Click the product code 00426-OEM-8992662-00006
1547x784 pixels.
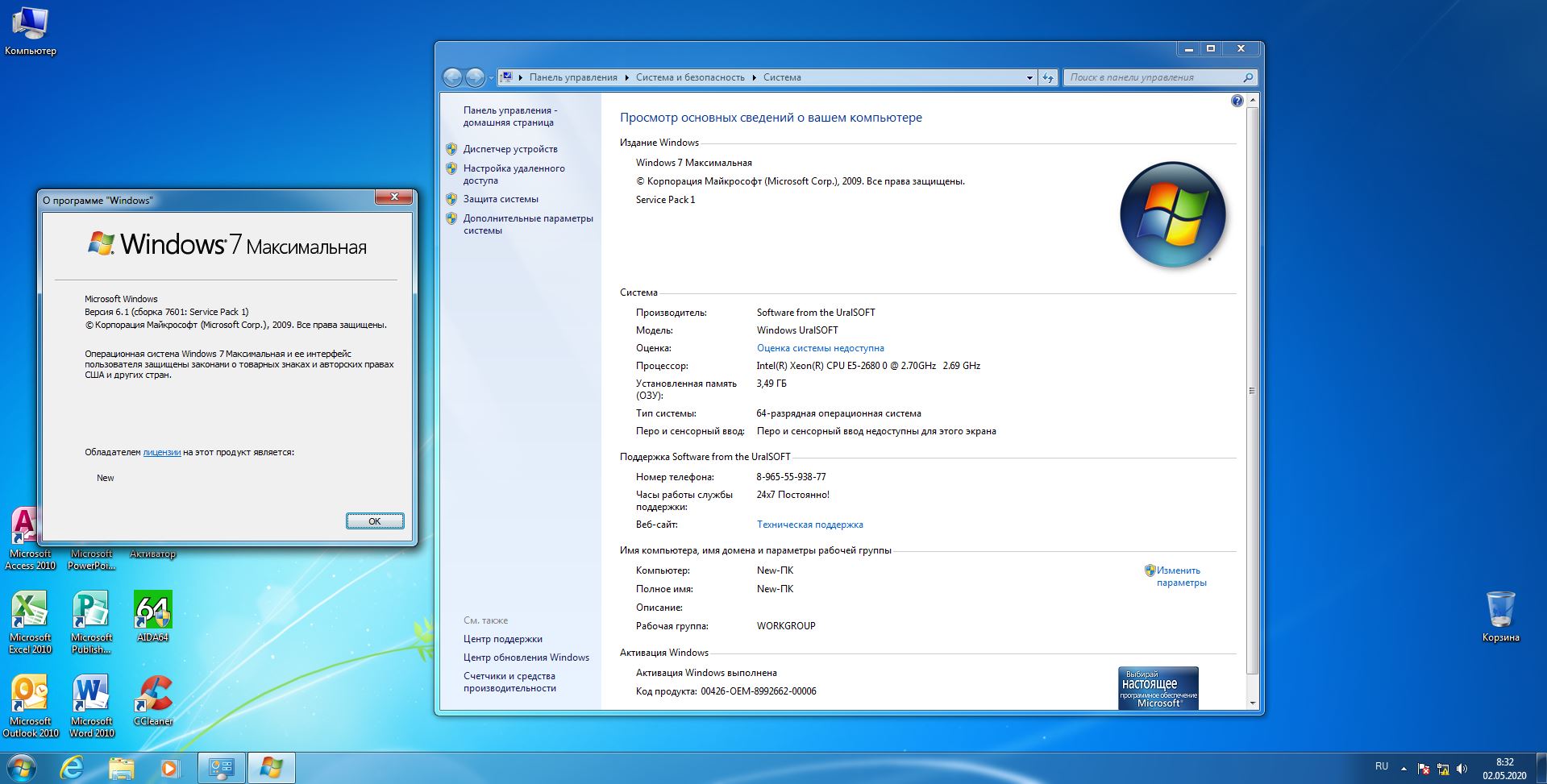(x=759, y=691)
